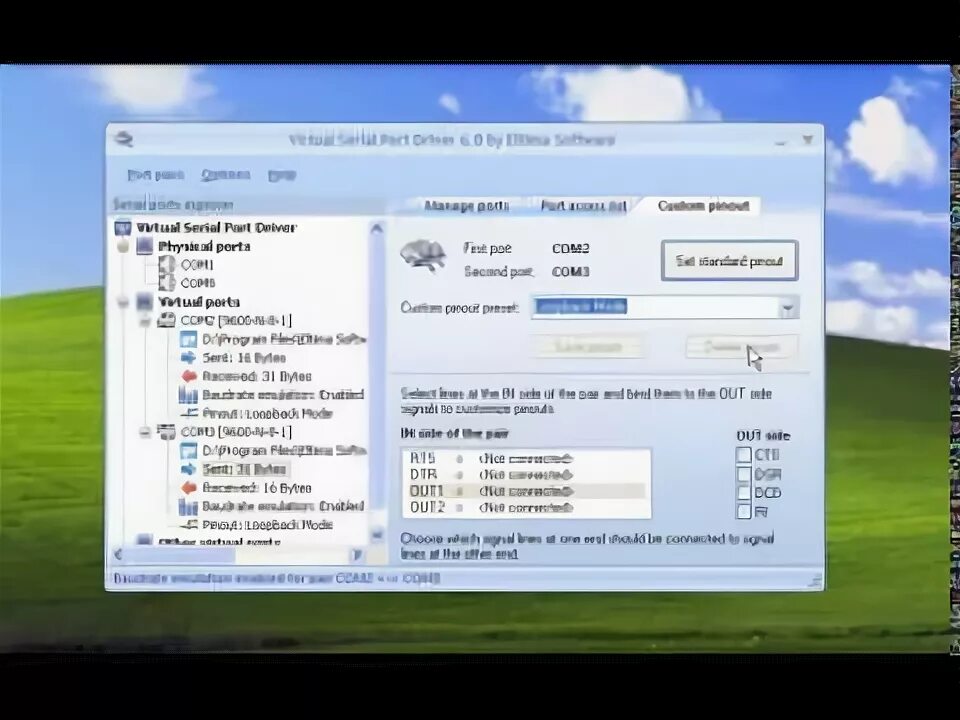Click the Custom pinout preset text field
Screen dimensions: 960x720
pos(655,307)
